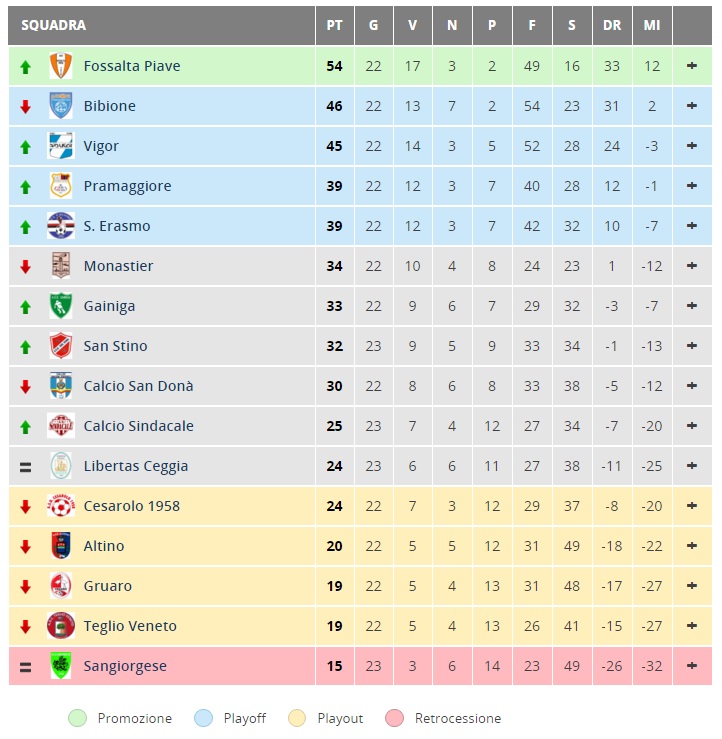
Task: Click the pink Retrocessione legend swatch
Action: pos(394,718)
